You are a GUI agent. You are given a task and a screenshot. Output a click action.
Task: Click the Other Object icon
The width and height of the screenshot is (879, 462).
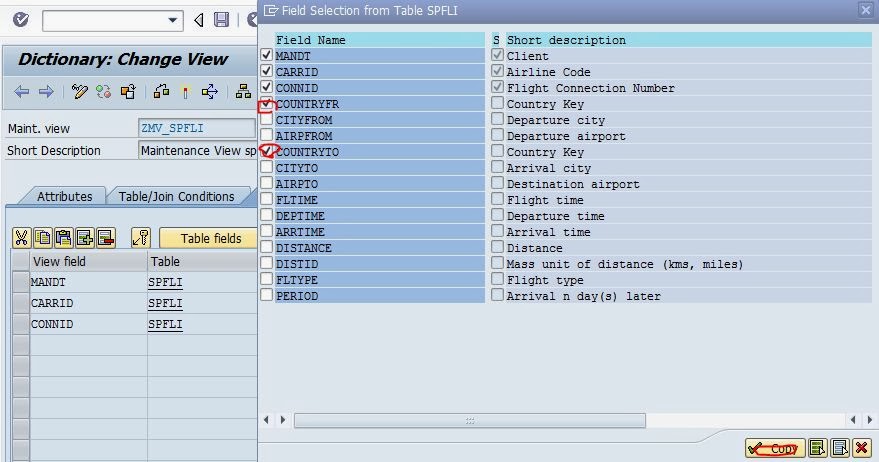click(128, 92)
